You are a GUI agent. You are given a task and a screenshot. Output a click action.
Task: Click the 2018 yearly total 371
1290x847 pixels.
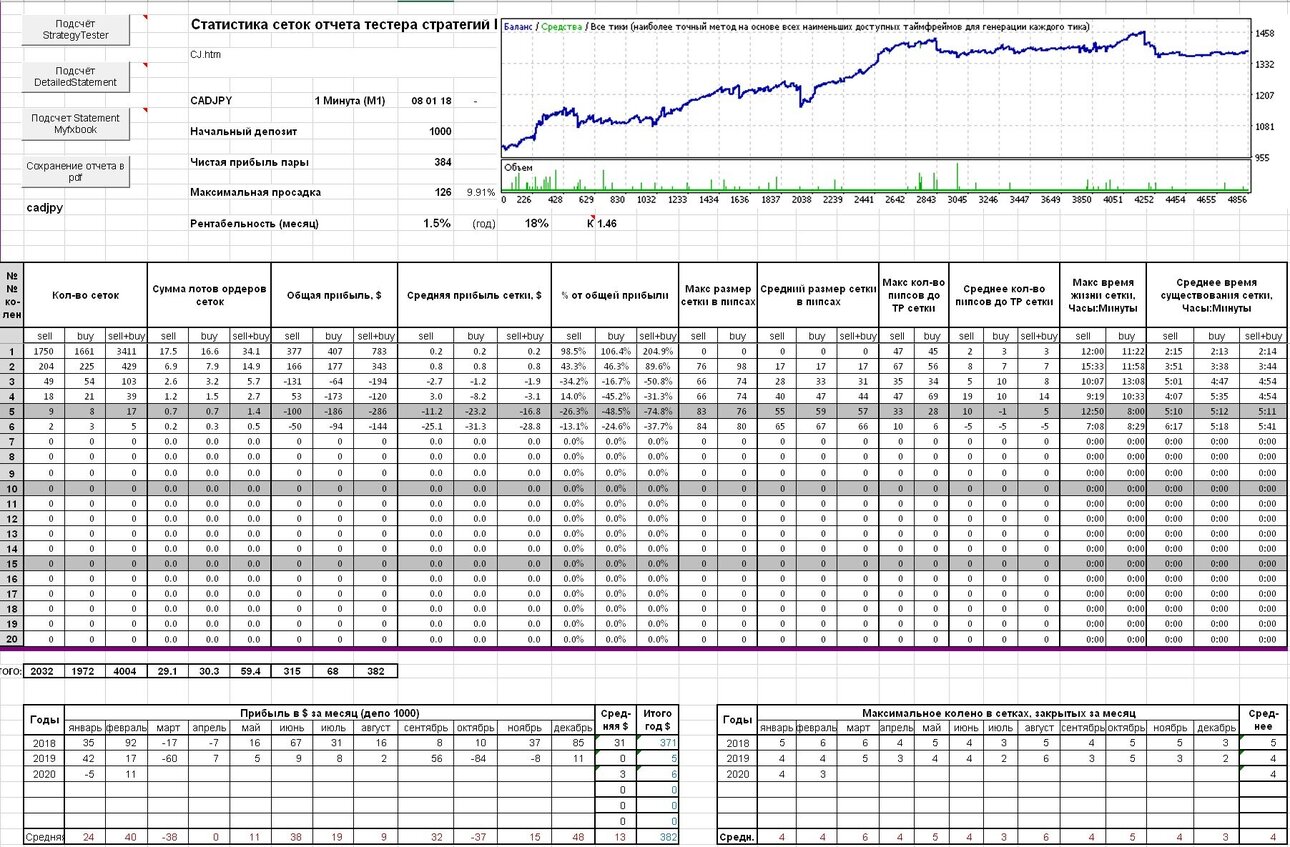(x=659, y=743)
